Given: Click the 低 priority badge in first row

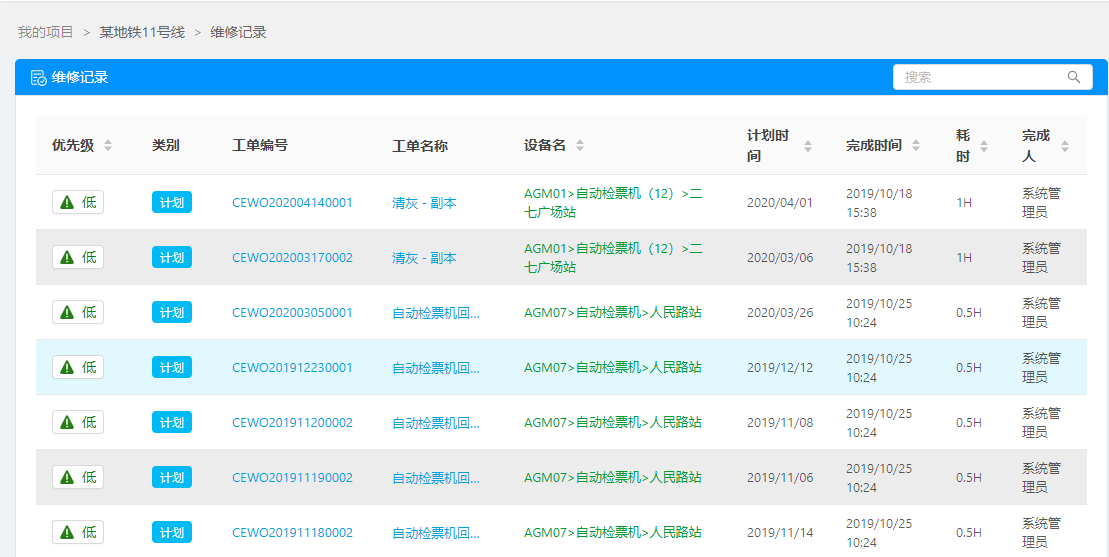Looking at the screenshot, I should pos(78,202).
